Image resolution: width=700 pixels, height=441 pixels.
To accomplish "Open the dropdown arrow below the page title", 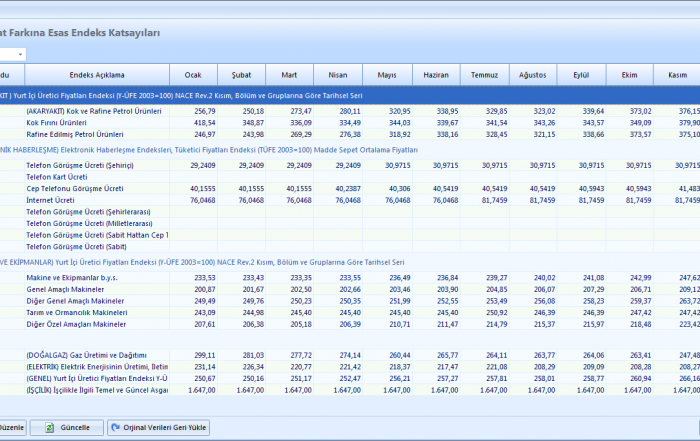I will 20,54.
